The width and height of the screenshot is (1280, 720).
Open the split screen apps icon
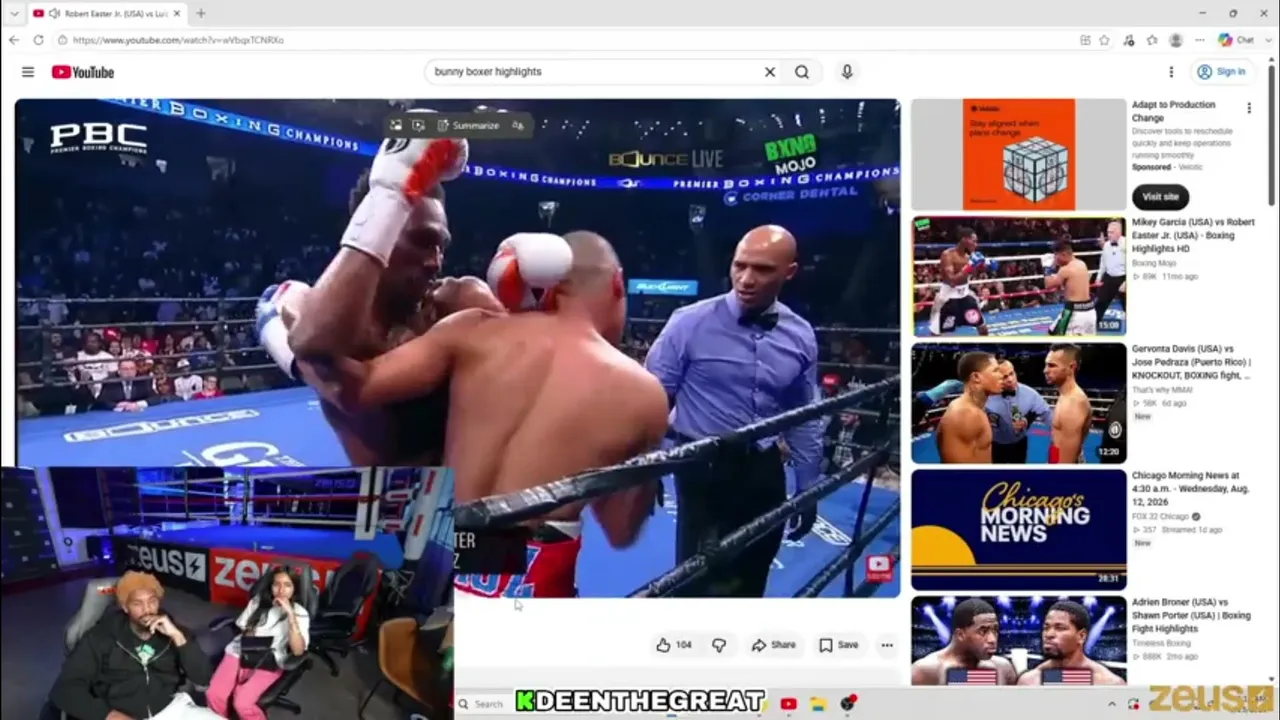pos(1085,40)
